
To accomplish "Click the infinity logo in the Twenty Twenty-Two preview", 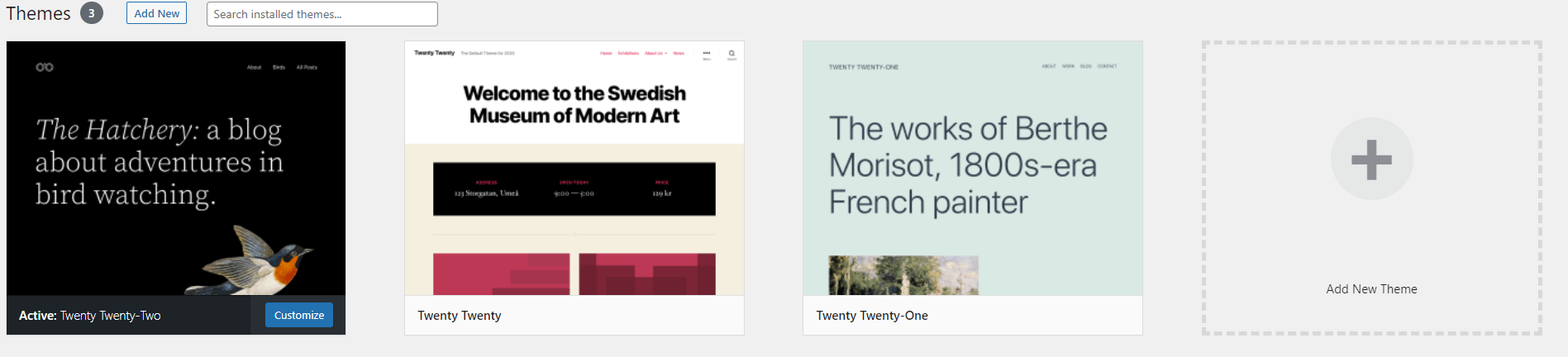I will (45, 67).
